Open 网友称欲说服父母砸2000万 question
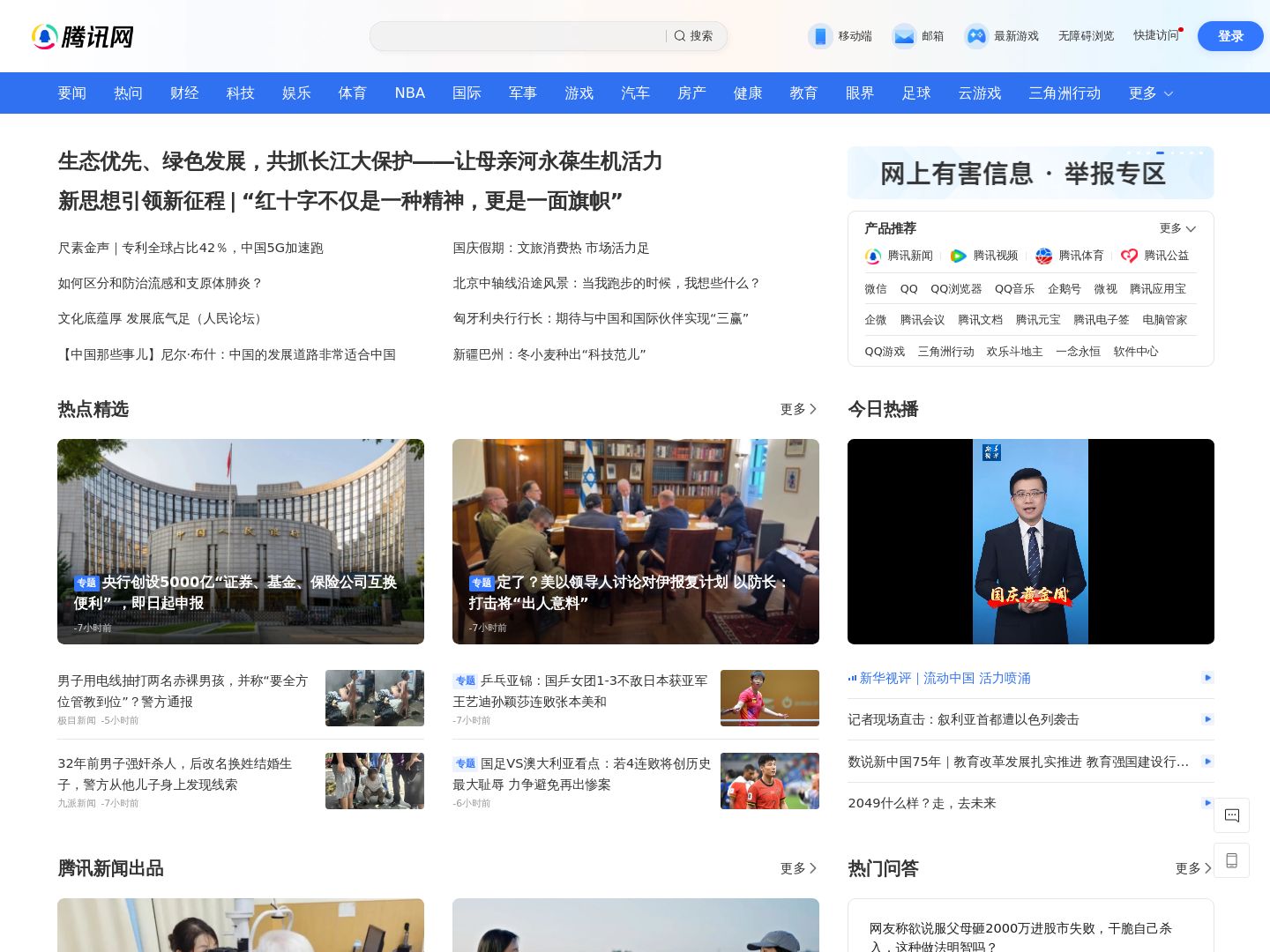The image size is (1270, 952). click(x=1020, y=936)
